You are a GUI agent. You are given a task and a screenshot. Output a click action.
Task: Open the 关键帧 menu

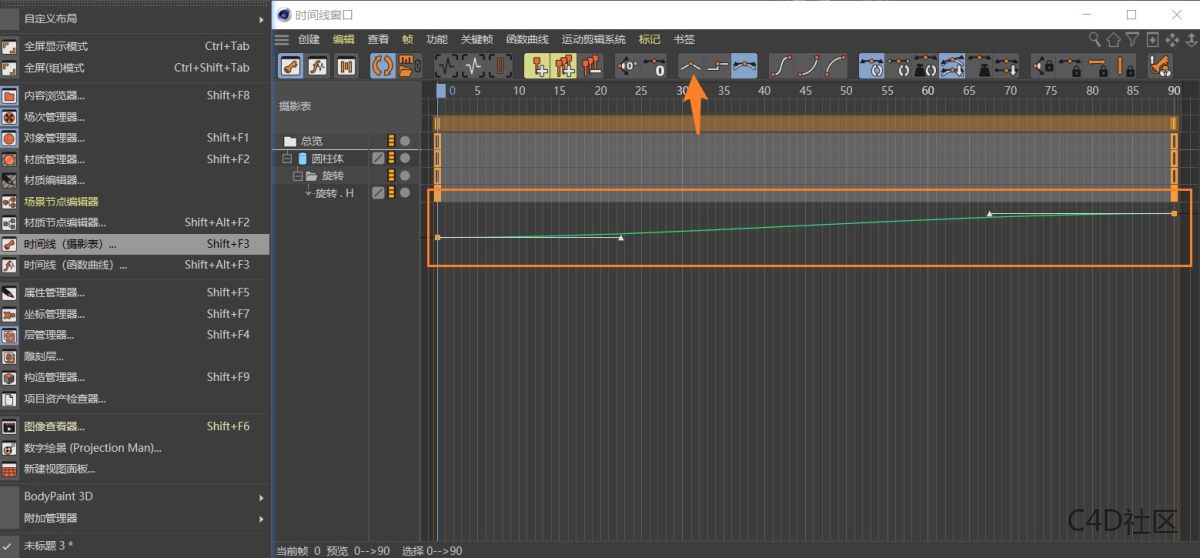click(x=477, y=39)
